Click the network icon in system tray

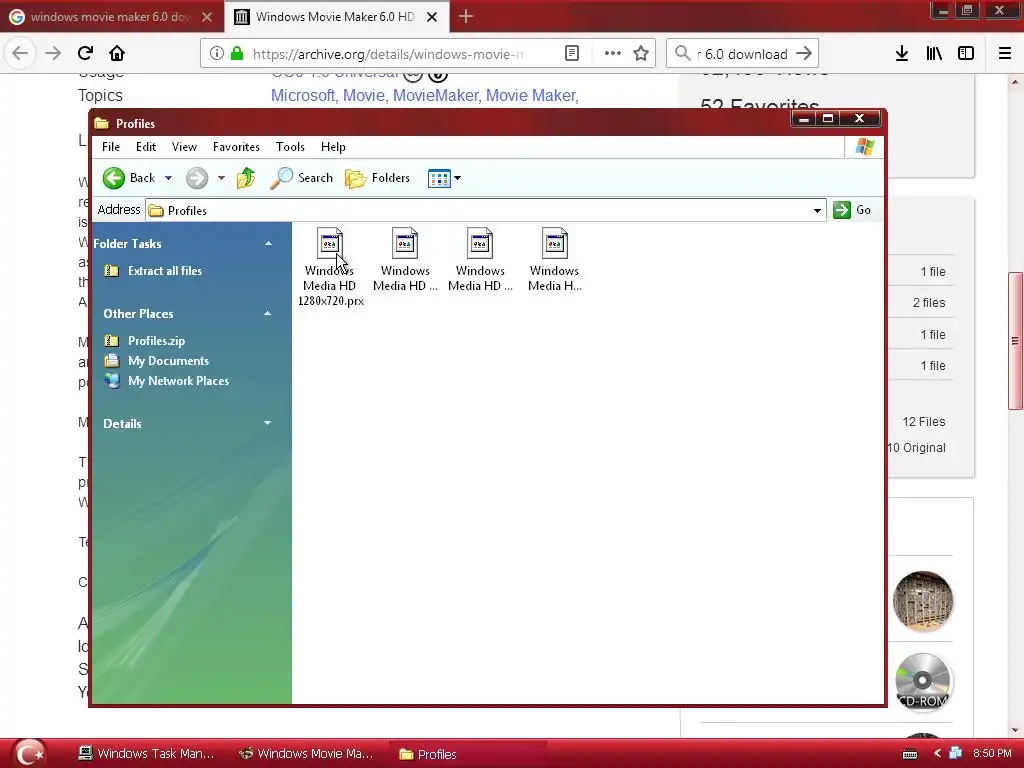point(956,754)
